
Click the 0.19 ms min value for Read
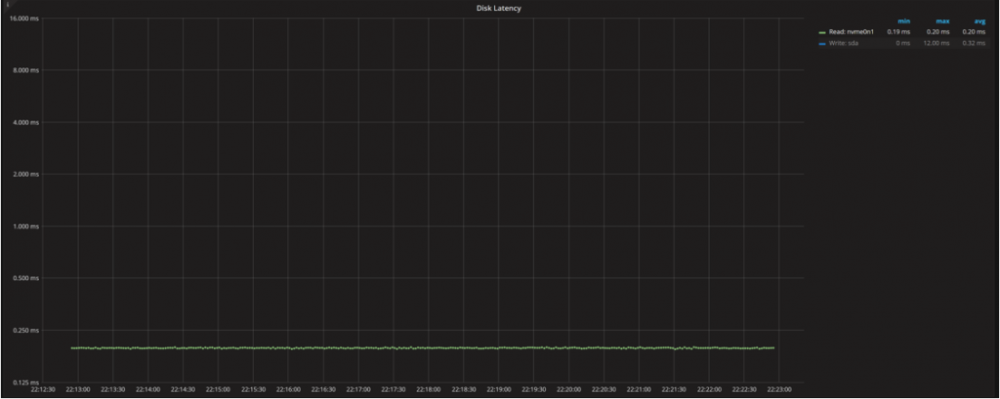pyautogui.click(x=898, y=31)
